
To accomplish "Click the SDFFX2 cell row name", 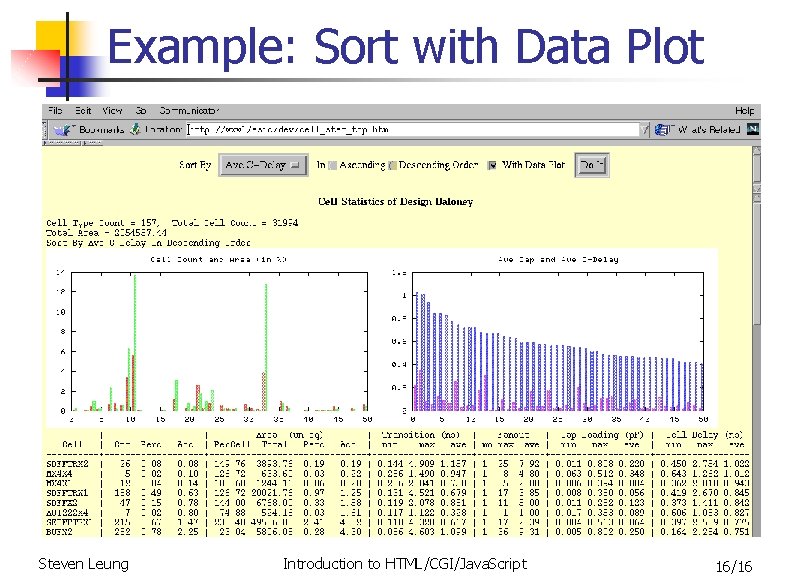I will tap(62, 503).
